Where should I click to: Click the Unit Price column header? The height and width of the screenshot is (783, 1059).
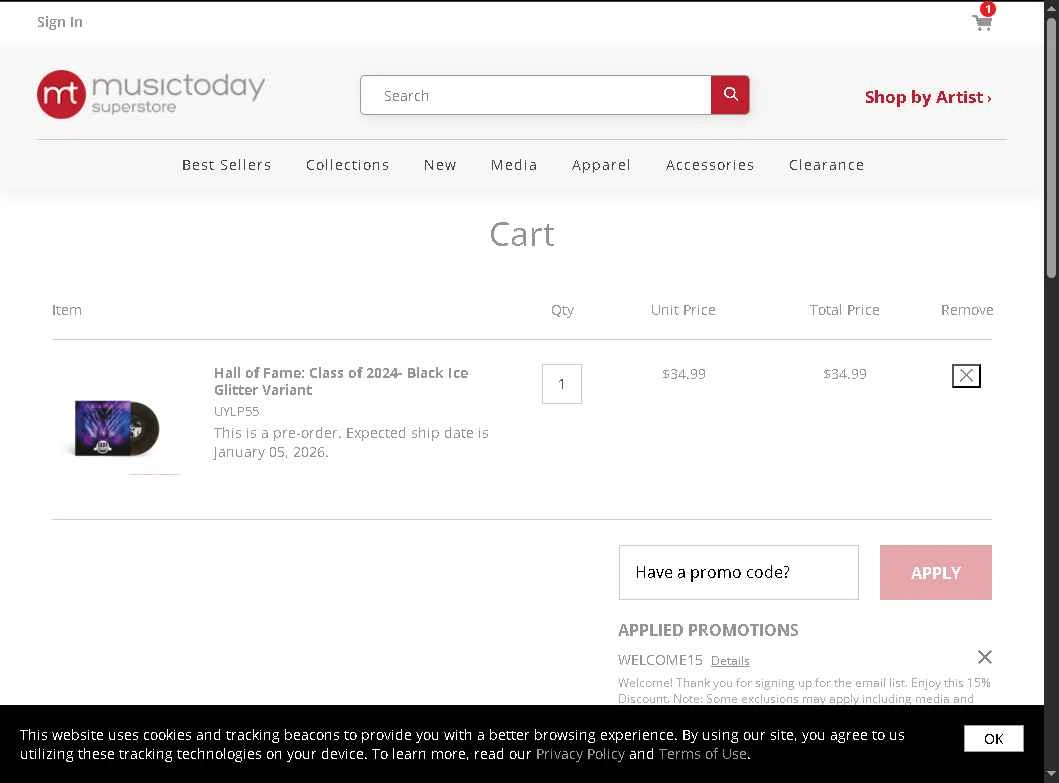[x=683, y=310]
